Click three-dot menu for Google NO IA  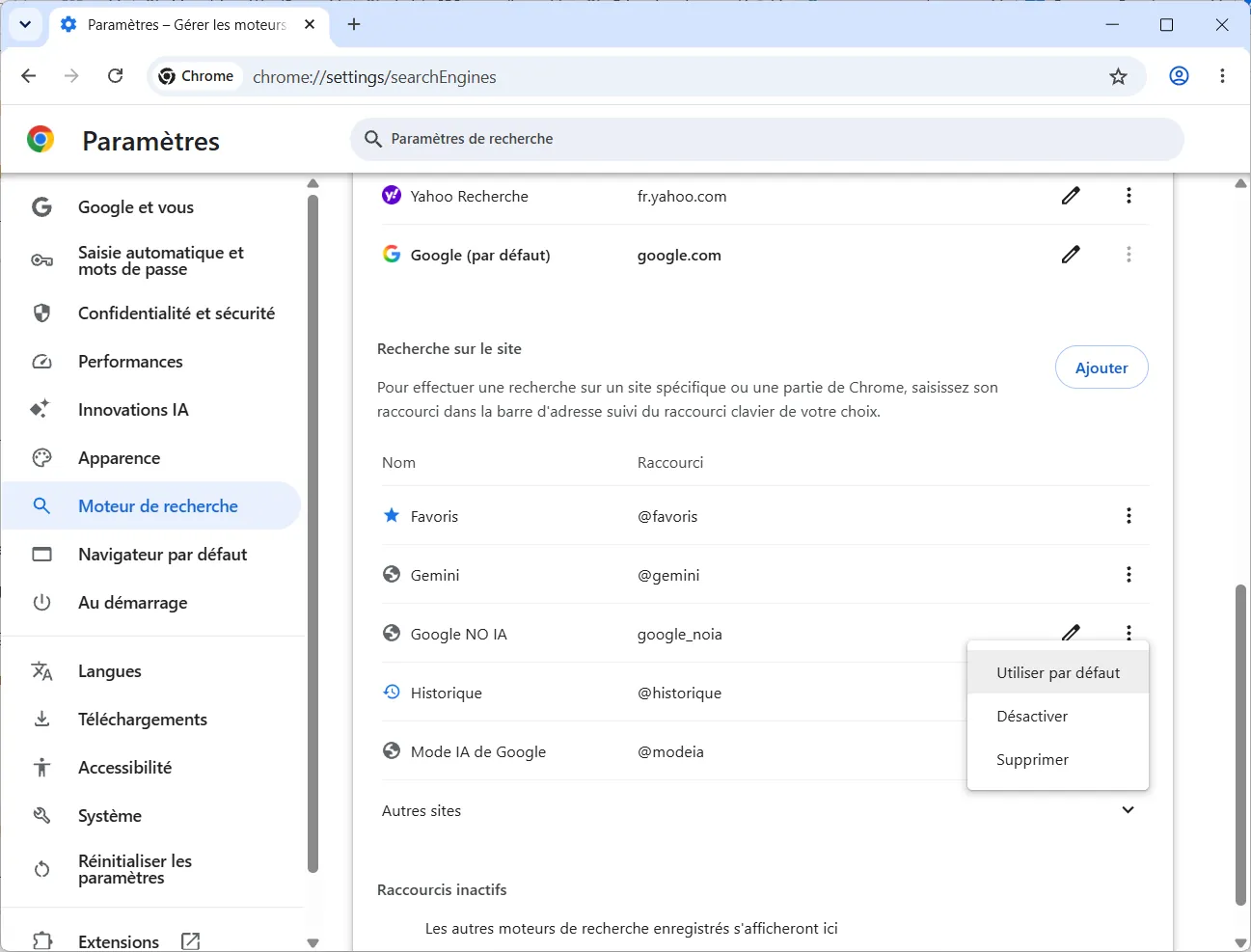click(1129, 633)
